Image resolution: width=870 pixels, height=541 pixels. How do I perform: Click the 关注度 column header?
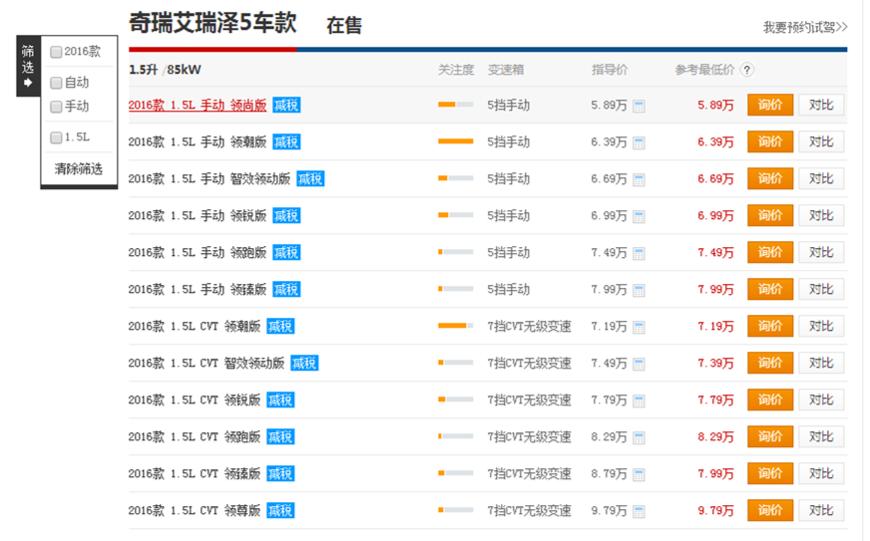click(456, 70)
